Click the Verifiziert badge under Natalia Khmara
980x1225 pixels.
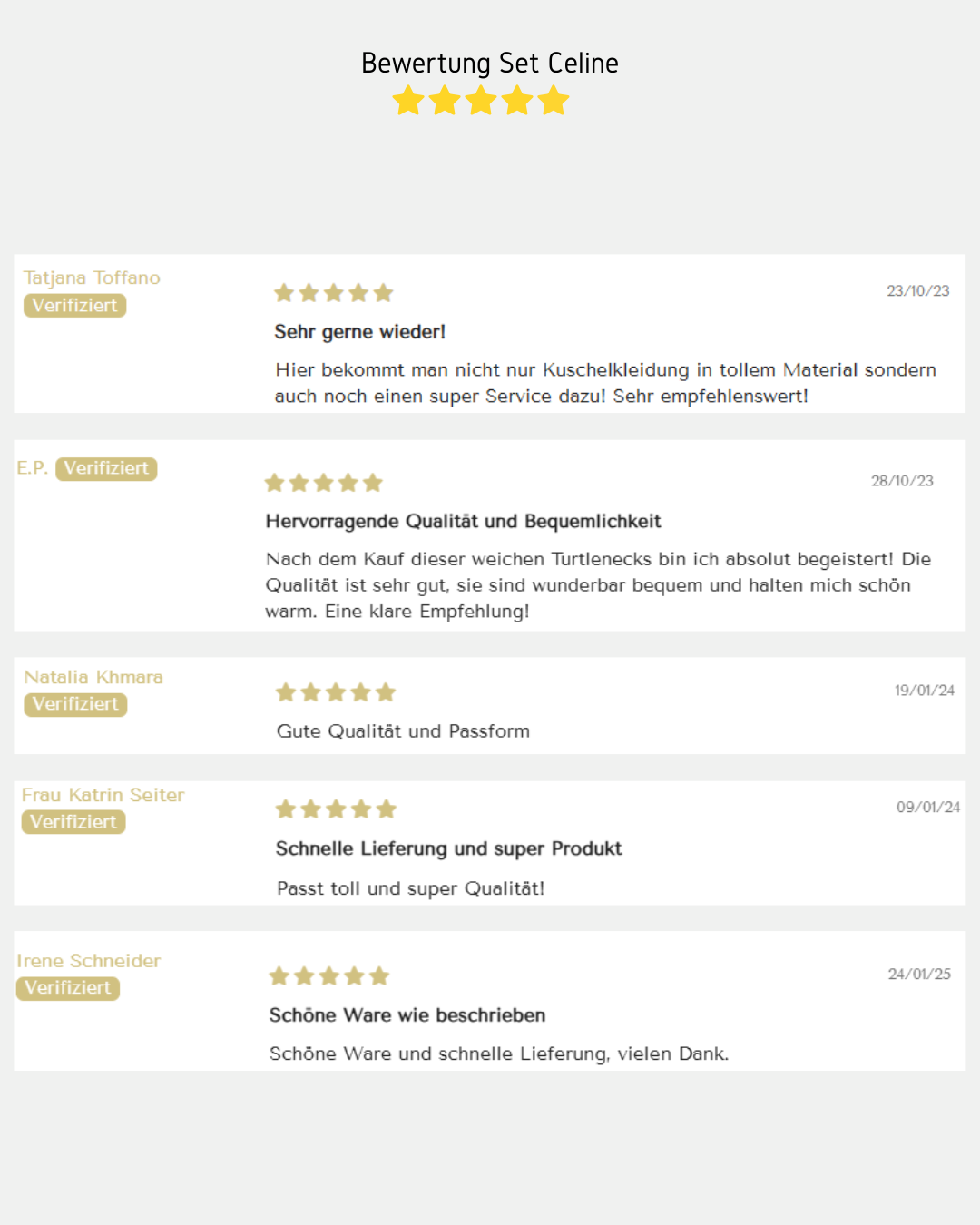[x=75, y=704]
